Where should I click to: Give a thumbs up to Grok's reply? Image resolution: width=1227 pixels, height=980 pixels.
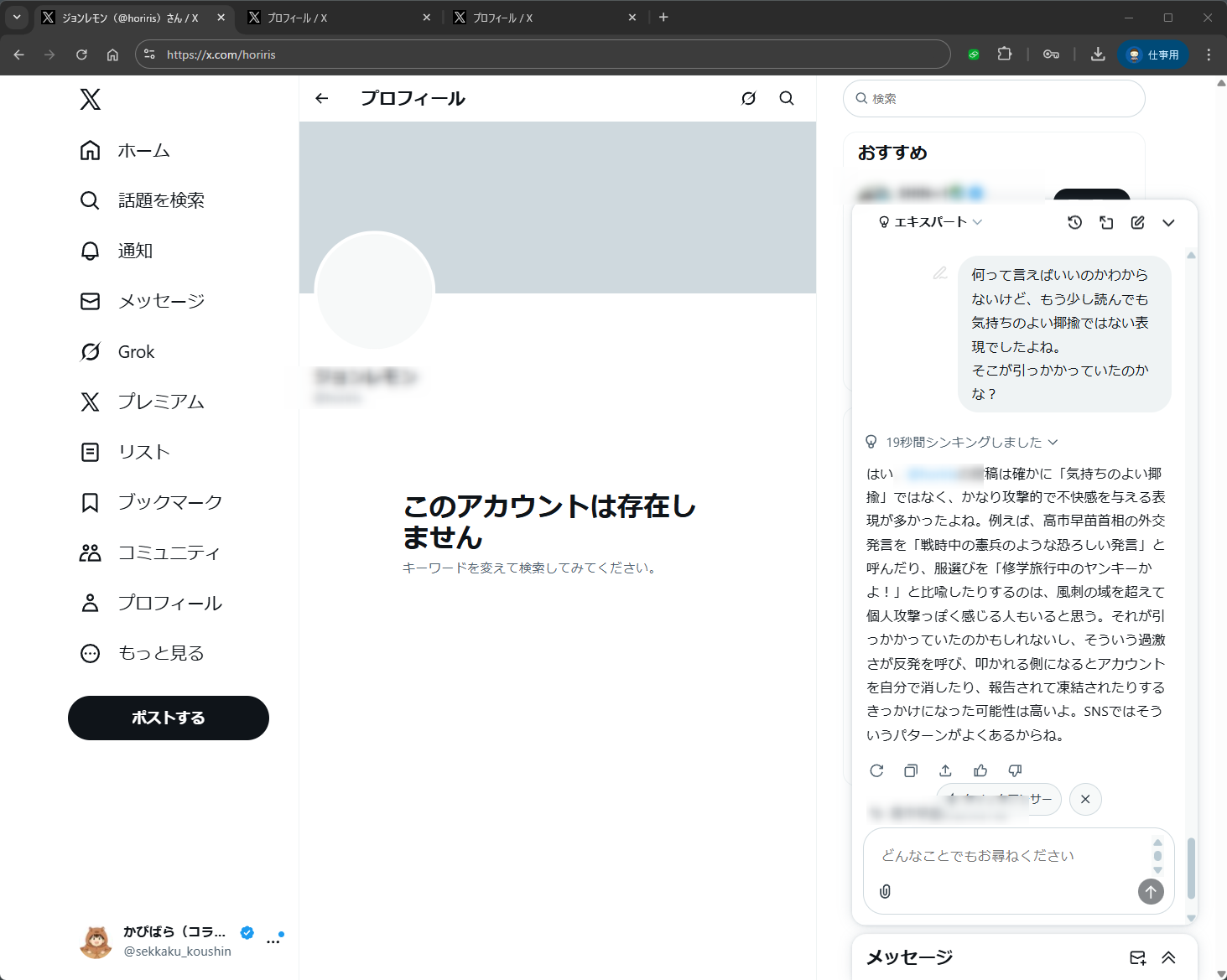[x=980, y=770]
